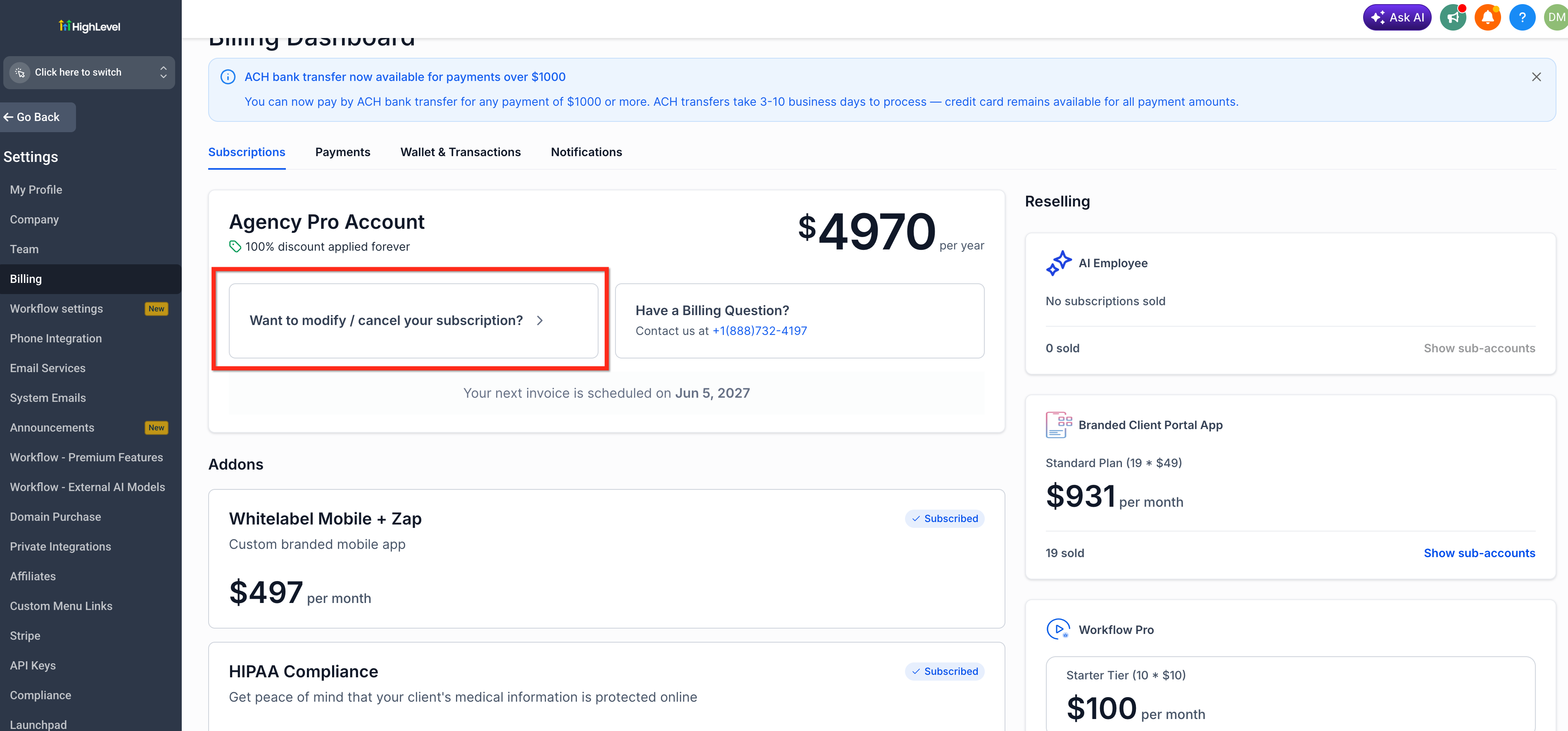
Task: Open Ask AI assistant
Action: (x=1397, y=17)
